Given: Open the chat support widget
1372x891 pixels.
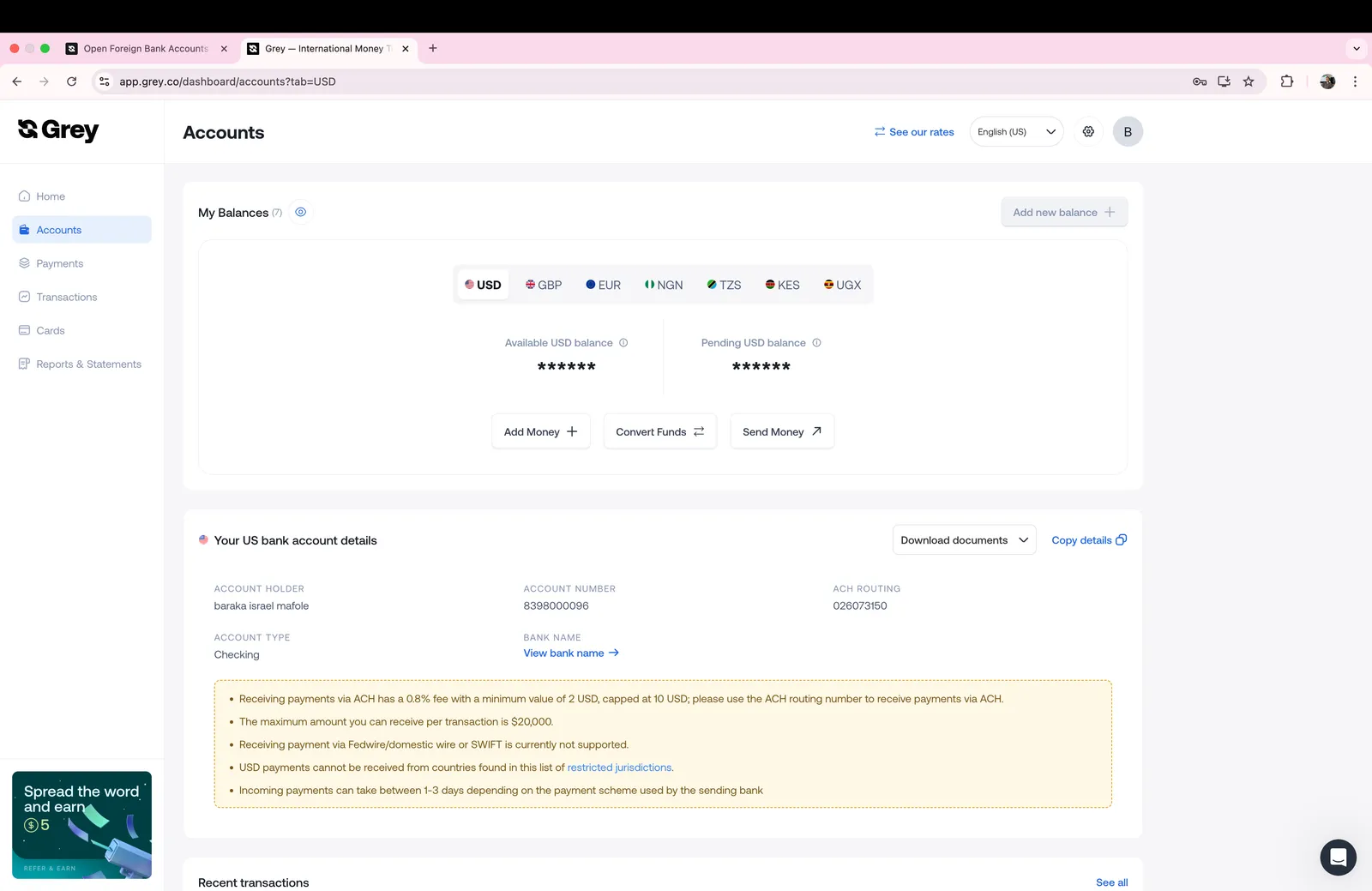Looking at the screenshot, I should tap(1338, 857).
